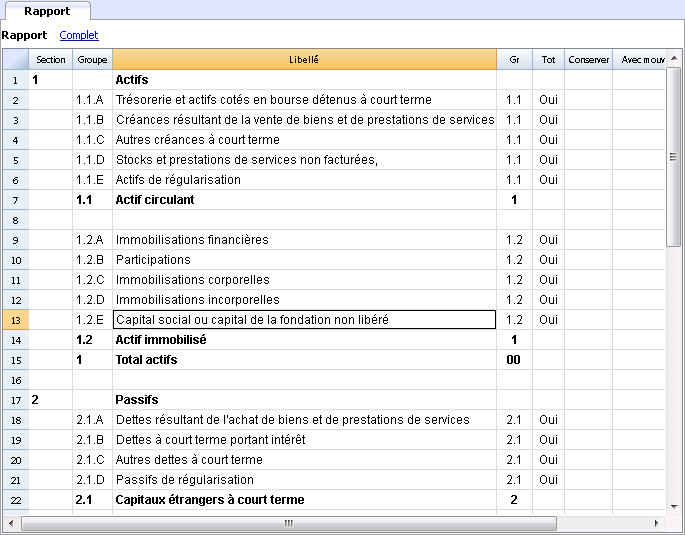Select group cell '2.1.A'
This screenshot has width=685, height=535.
[92, 420]
